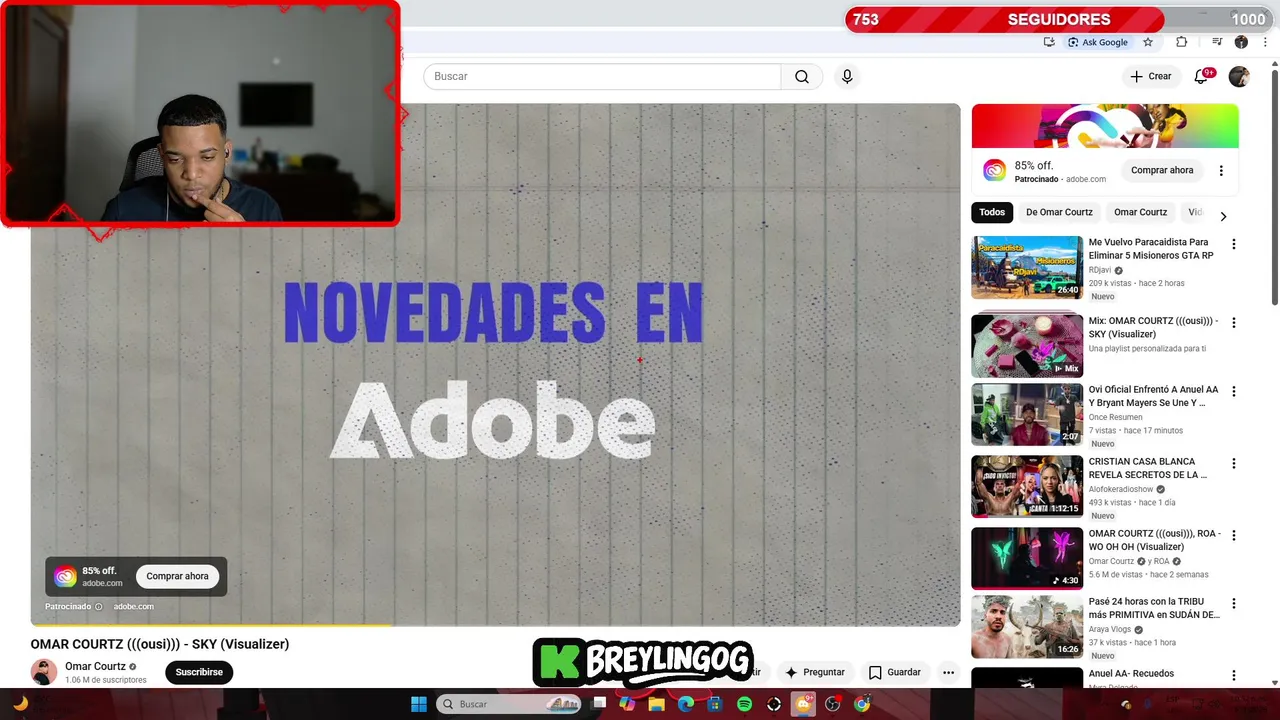
Task: Open Chrome media controls icon
Action: coord(1217,42)
